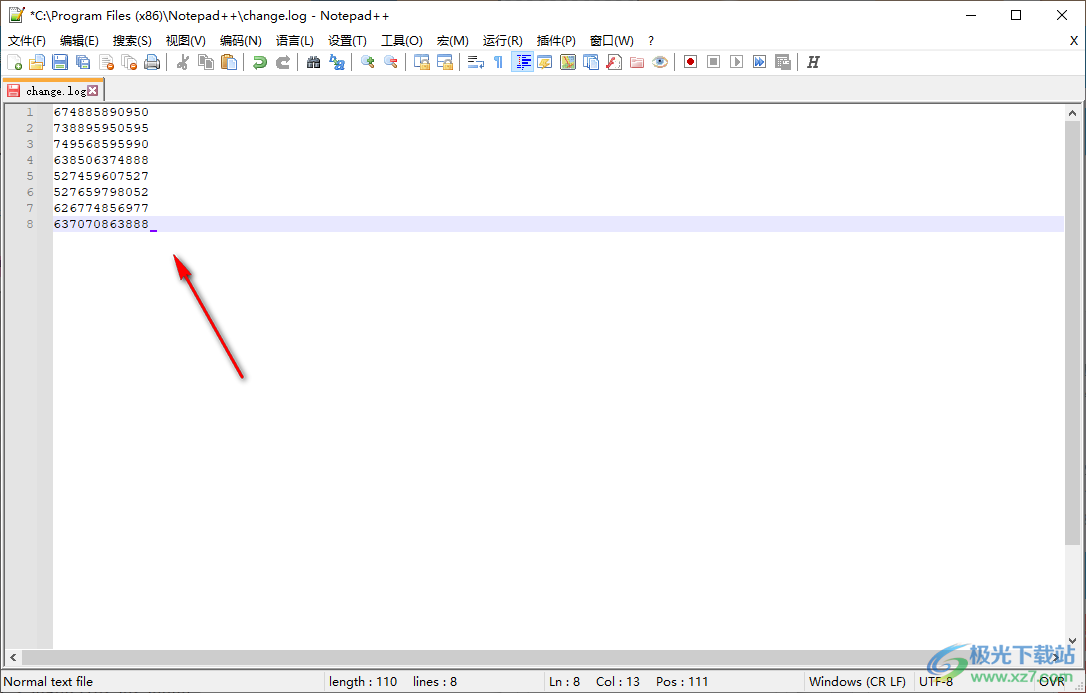Open the Document List panel icon
The width and height of the screenshot is (1086, 693).
click(x=591, y=62)
